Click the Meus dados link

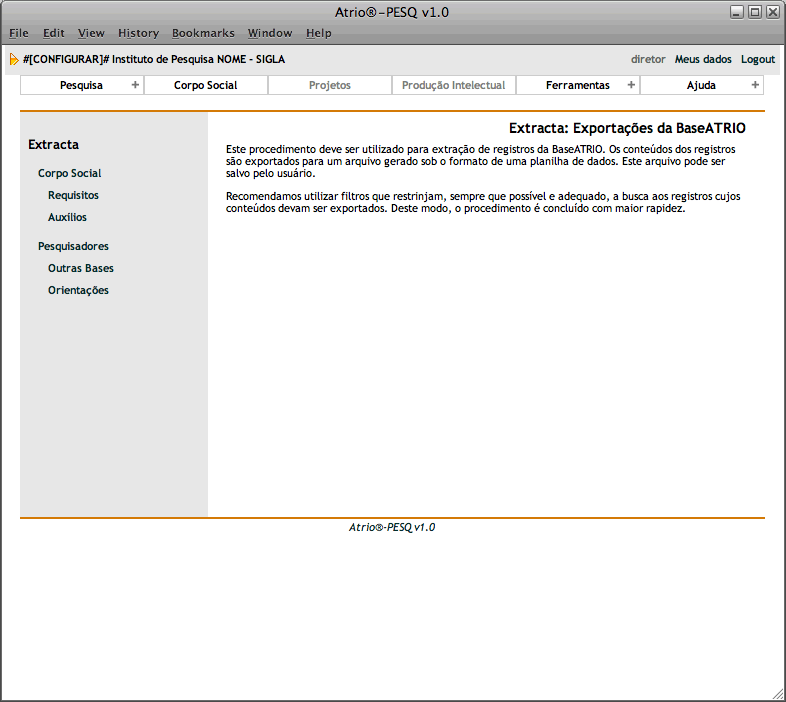[703, 59]
